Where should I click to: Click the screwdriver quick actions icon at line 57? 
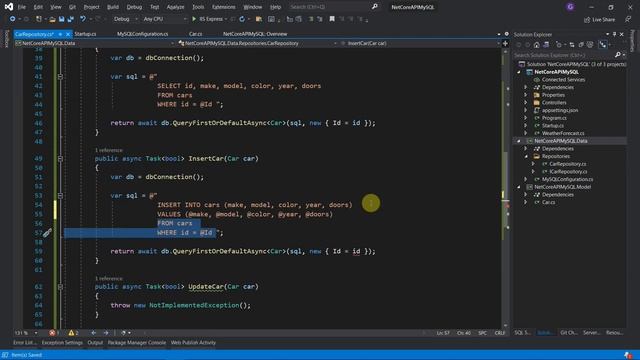47,233
